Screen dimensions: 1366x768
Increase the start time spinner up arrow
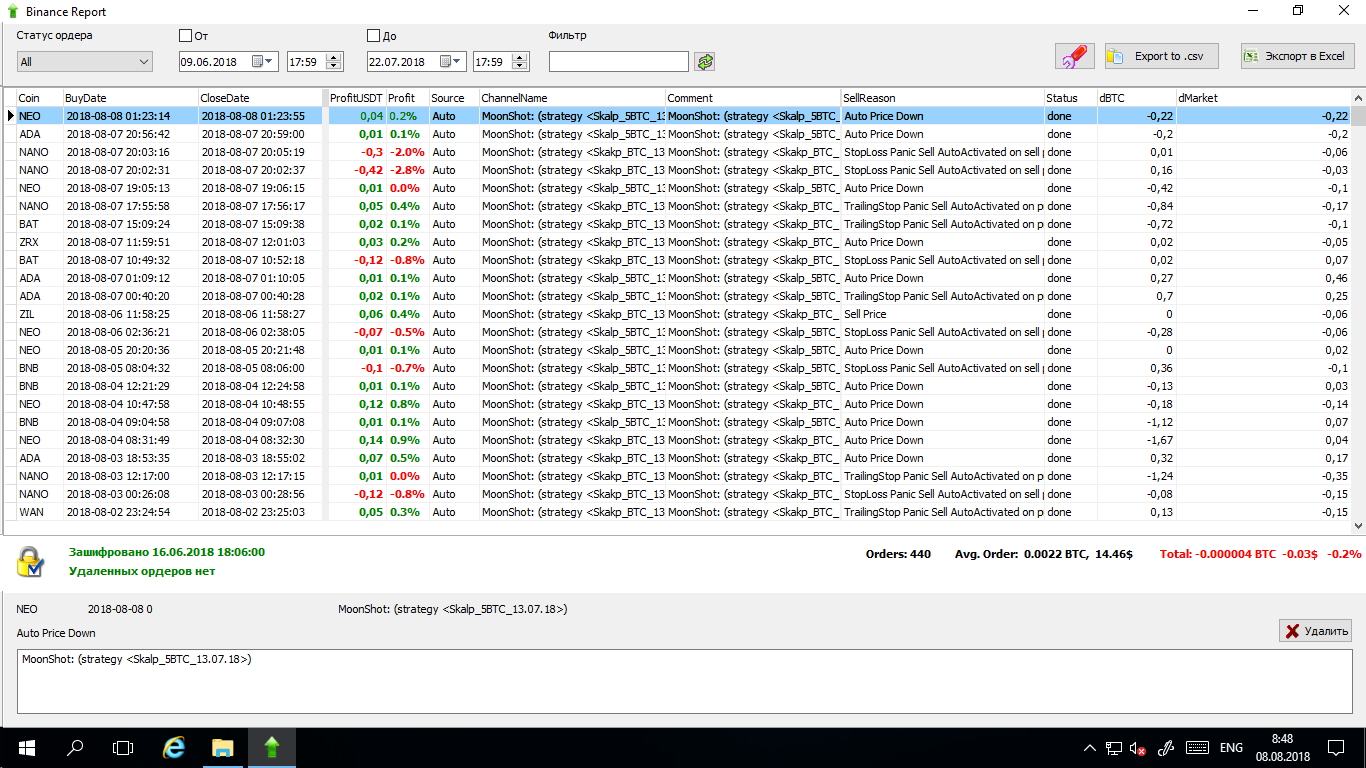[x=333, y=57]
